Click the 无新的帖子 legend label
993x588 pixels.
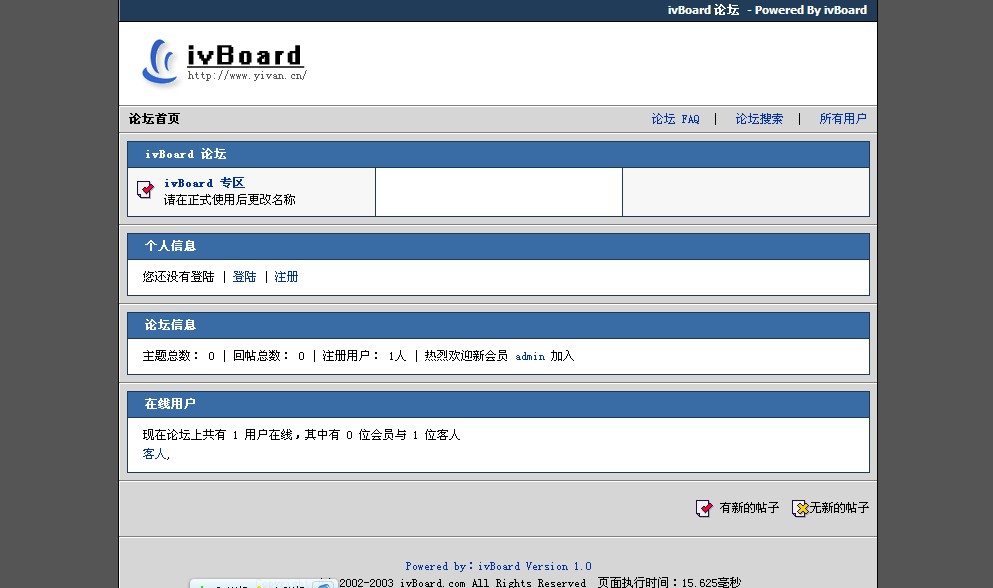point(839,508)
